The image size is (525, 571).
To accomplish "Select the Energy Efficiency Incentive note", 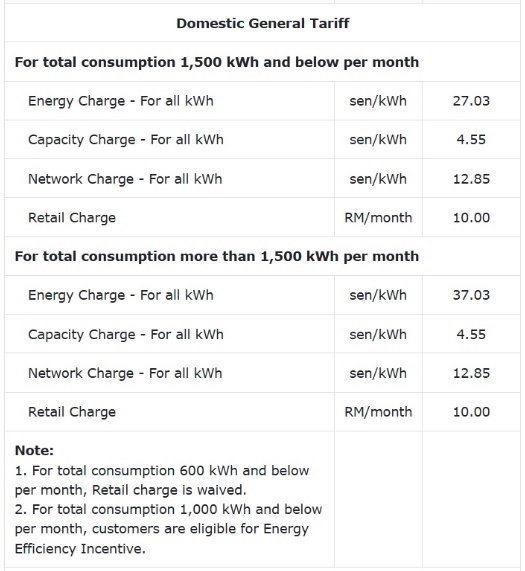I will [168, 529].
